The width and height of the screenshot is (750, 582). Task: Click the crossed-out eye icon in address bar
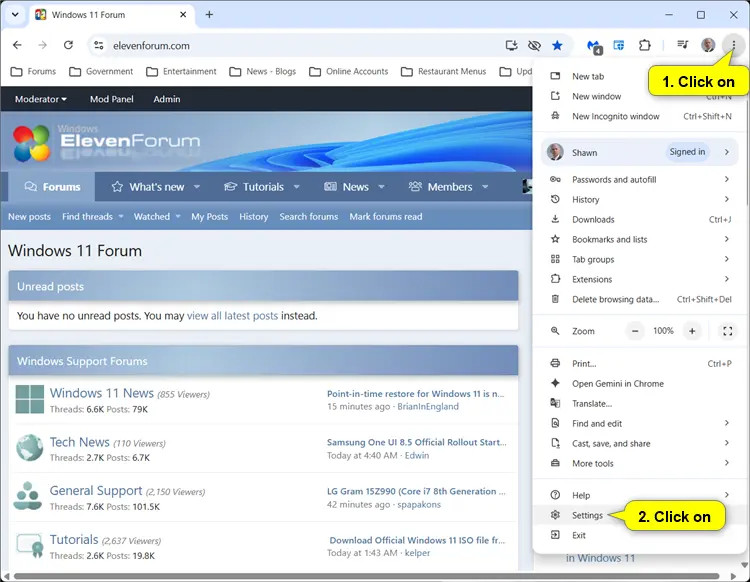click(534, 45)
